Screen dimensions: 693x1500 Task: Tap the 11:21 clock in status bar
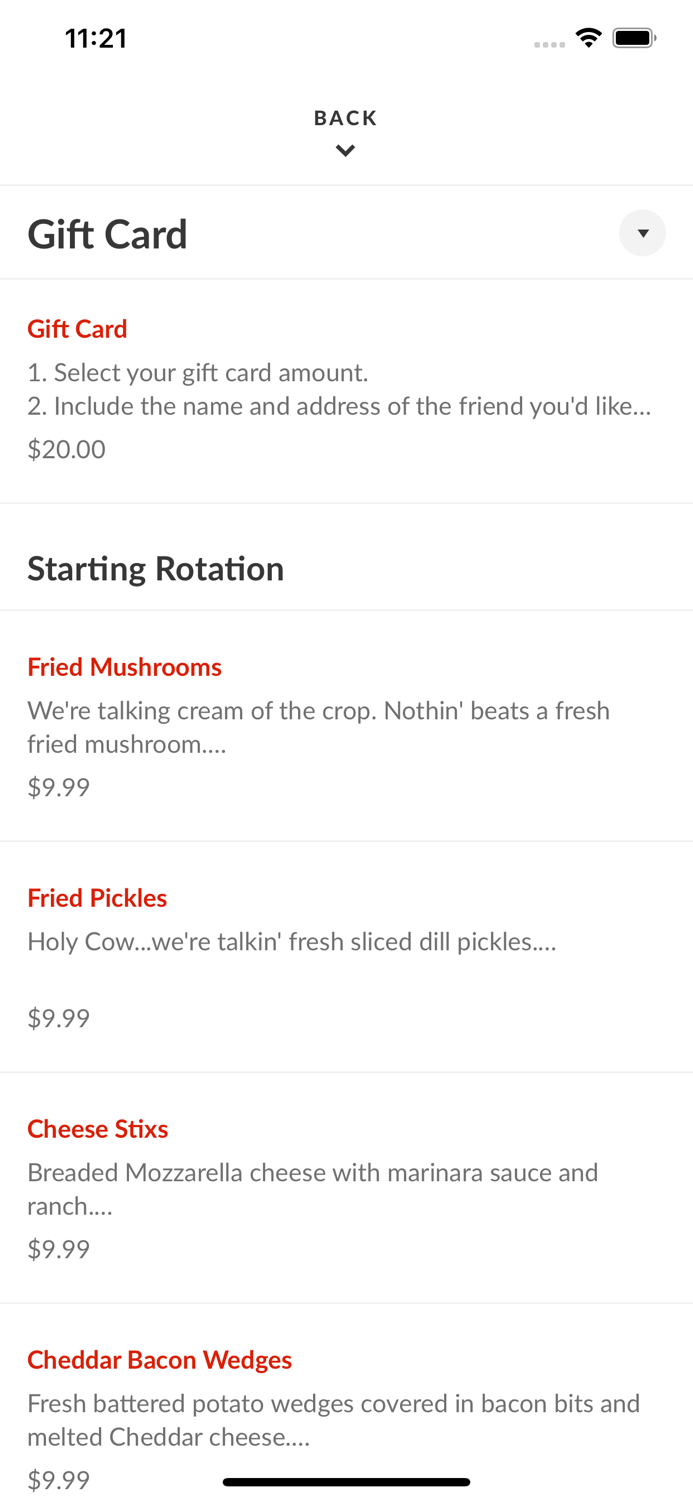pos(95,38)
